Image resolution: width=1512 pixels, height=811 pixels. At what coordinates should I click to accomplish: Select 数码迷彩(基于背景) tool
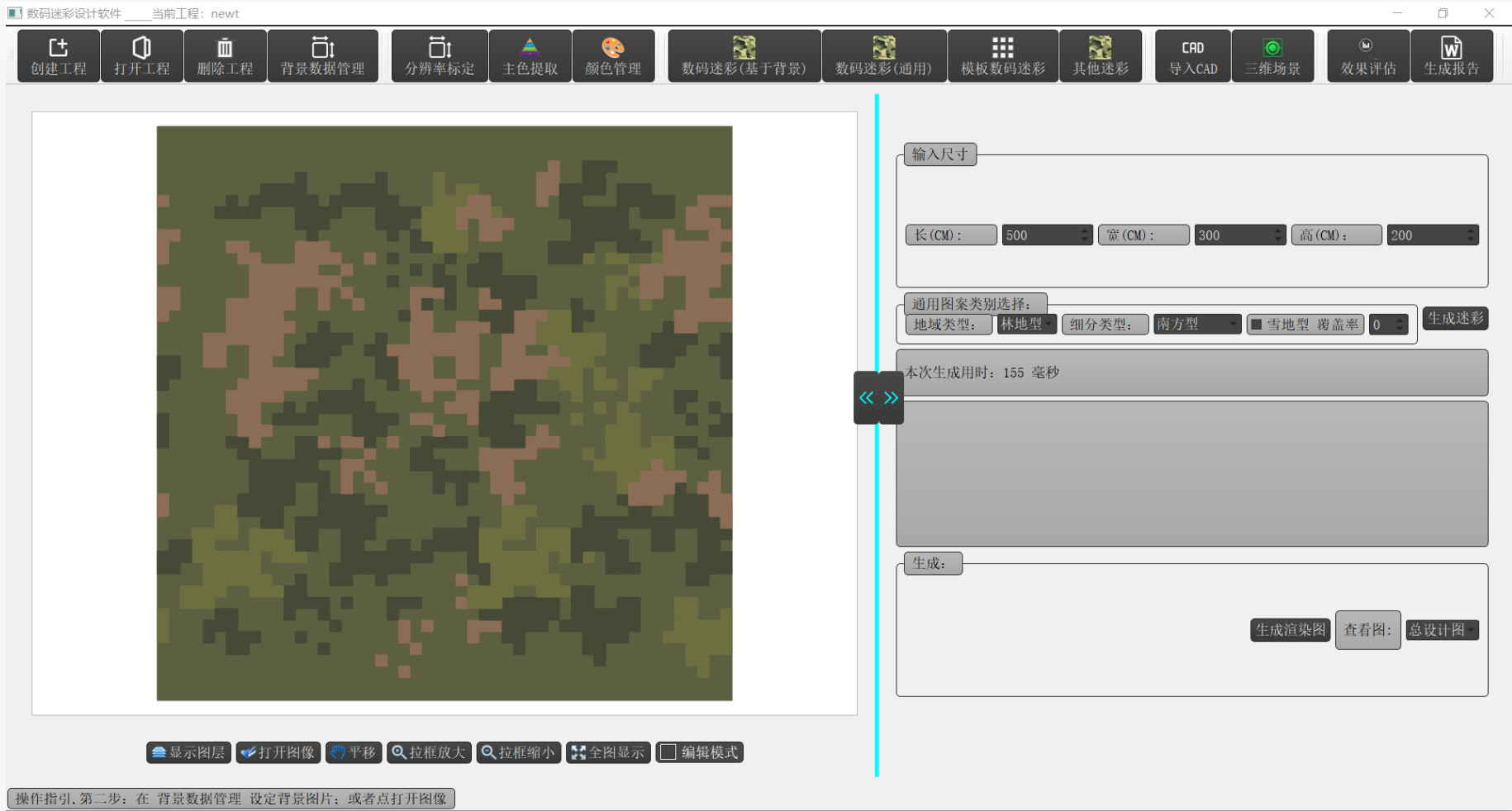point(744,55)
